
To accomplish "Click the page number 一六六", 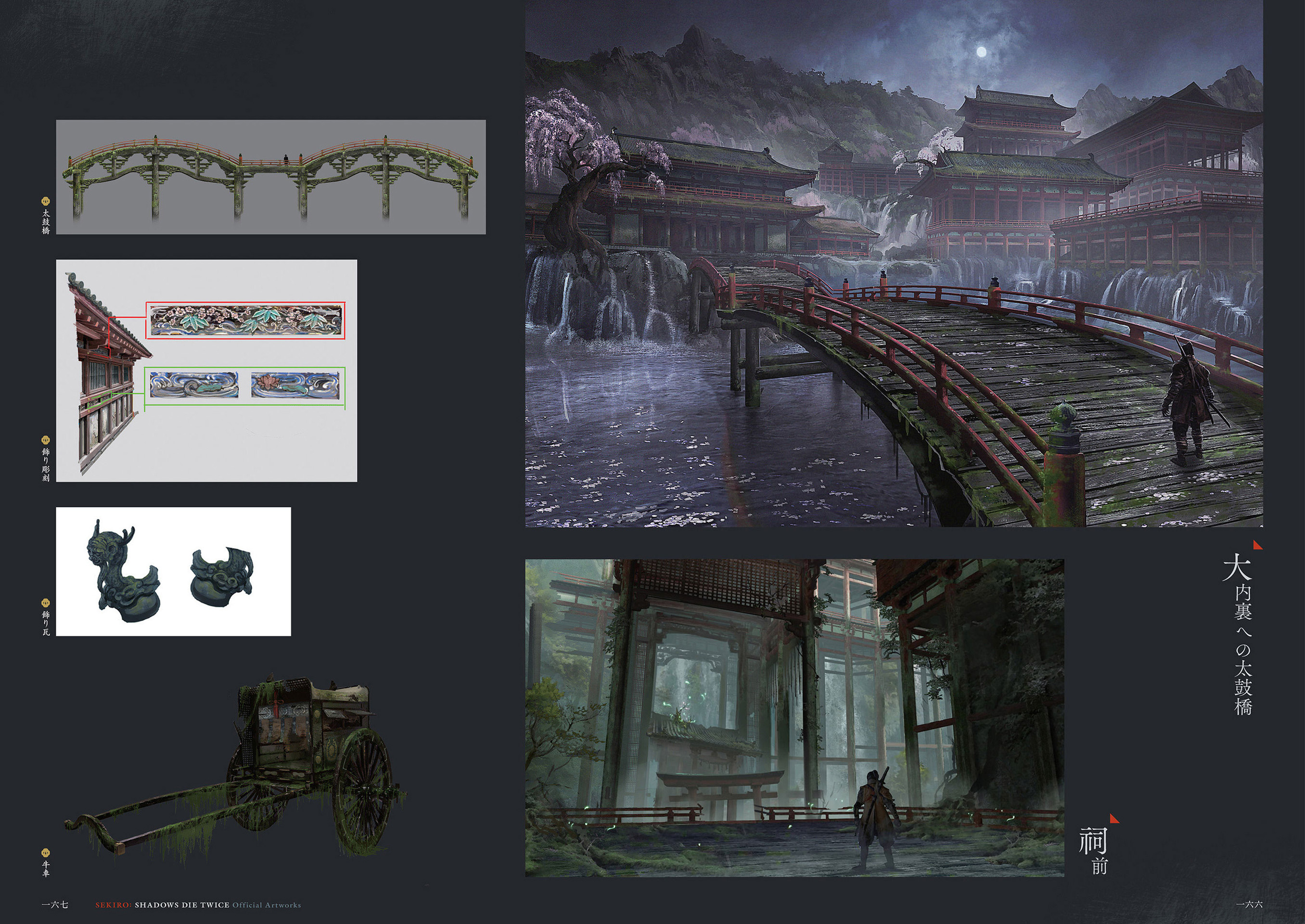I will coord(1249,905).
